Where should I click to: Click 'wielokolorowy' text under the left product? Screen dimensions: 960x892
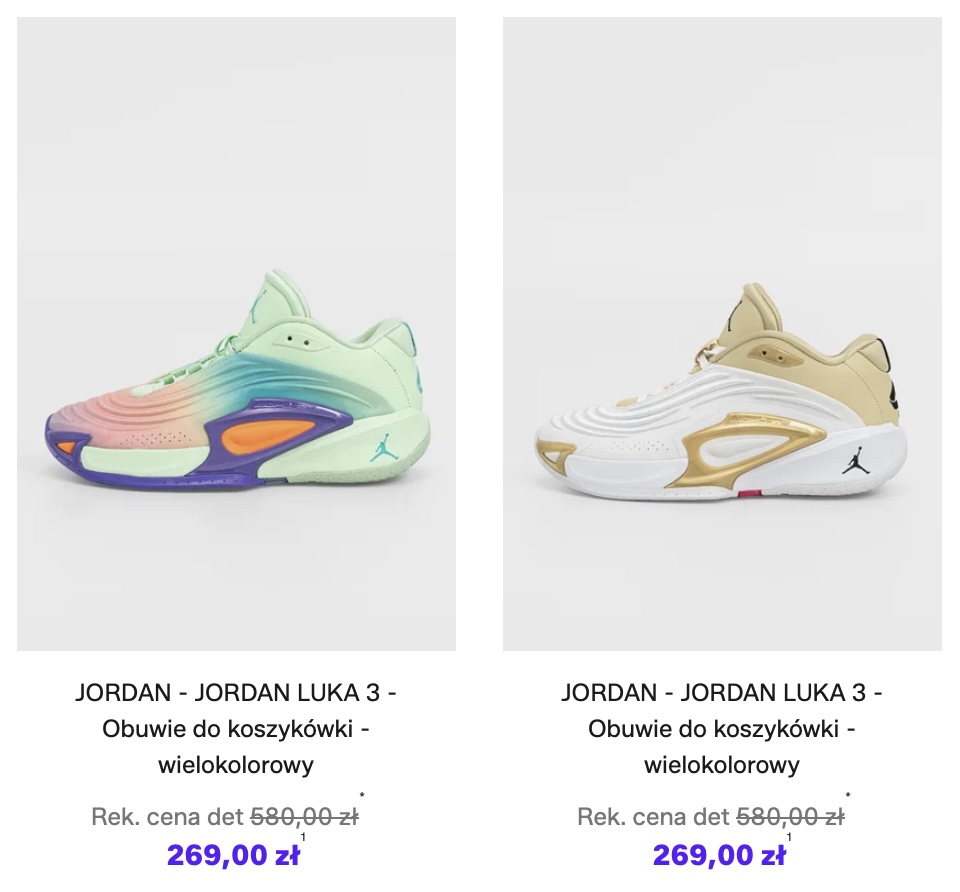click(x=236, y=765)
